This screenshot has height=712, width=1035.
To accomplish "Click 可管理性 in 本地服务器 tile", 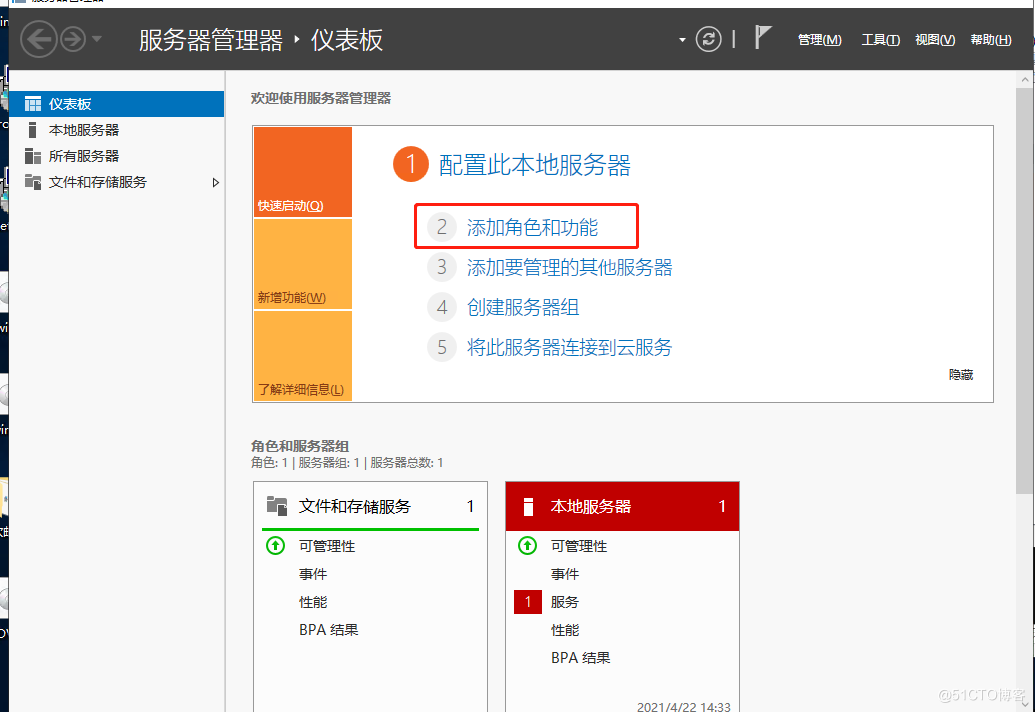I will pyautogui.click(x=579, y=546).
